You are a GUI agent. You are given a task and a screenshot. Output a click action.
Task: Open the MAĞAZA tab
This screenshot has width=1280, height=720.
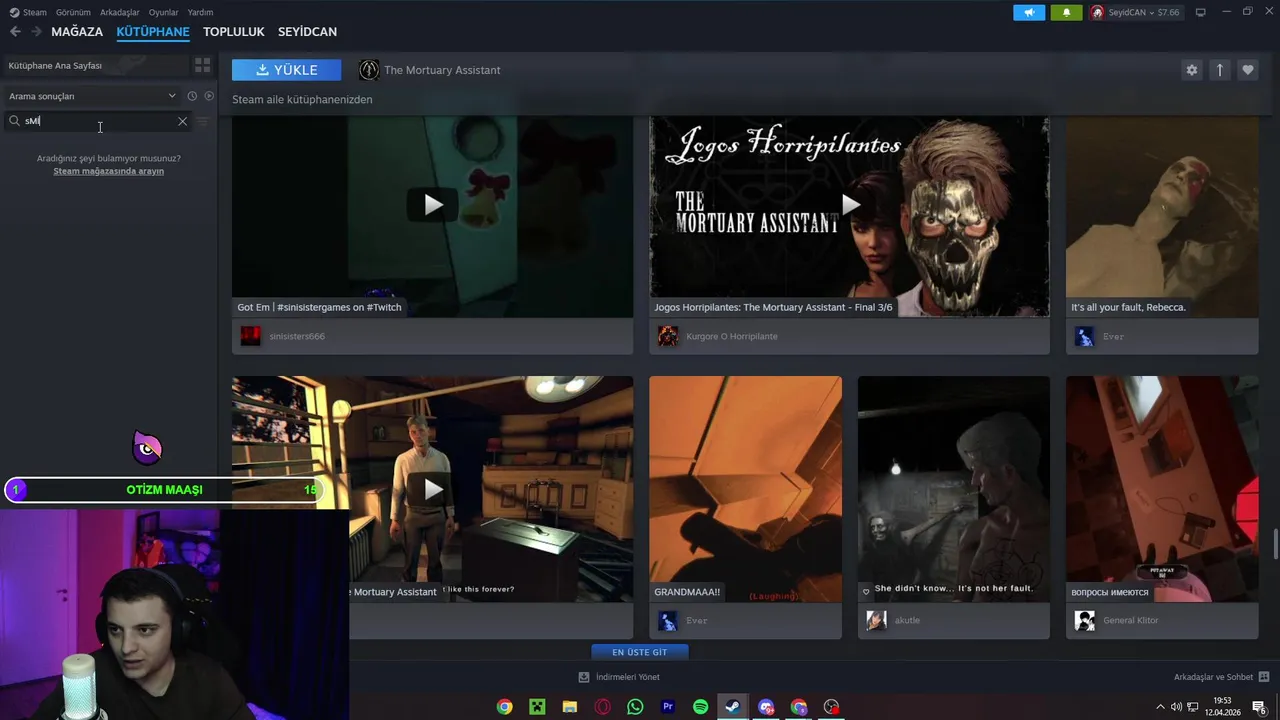(x=77, y=32)
